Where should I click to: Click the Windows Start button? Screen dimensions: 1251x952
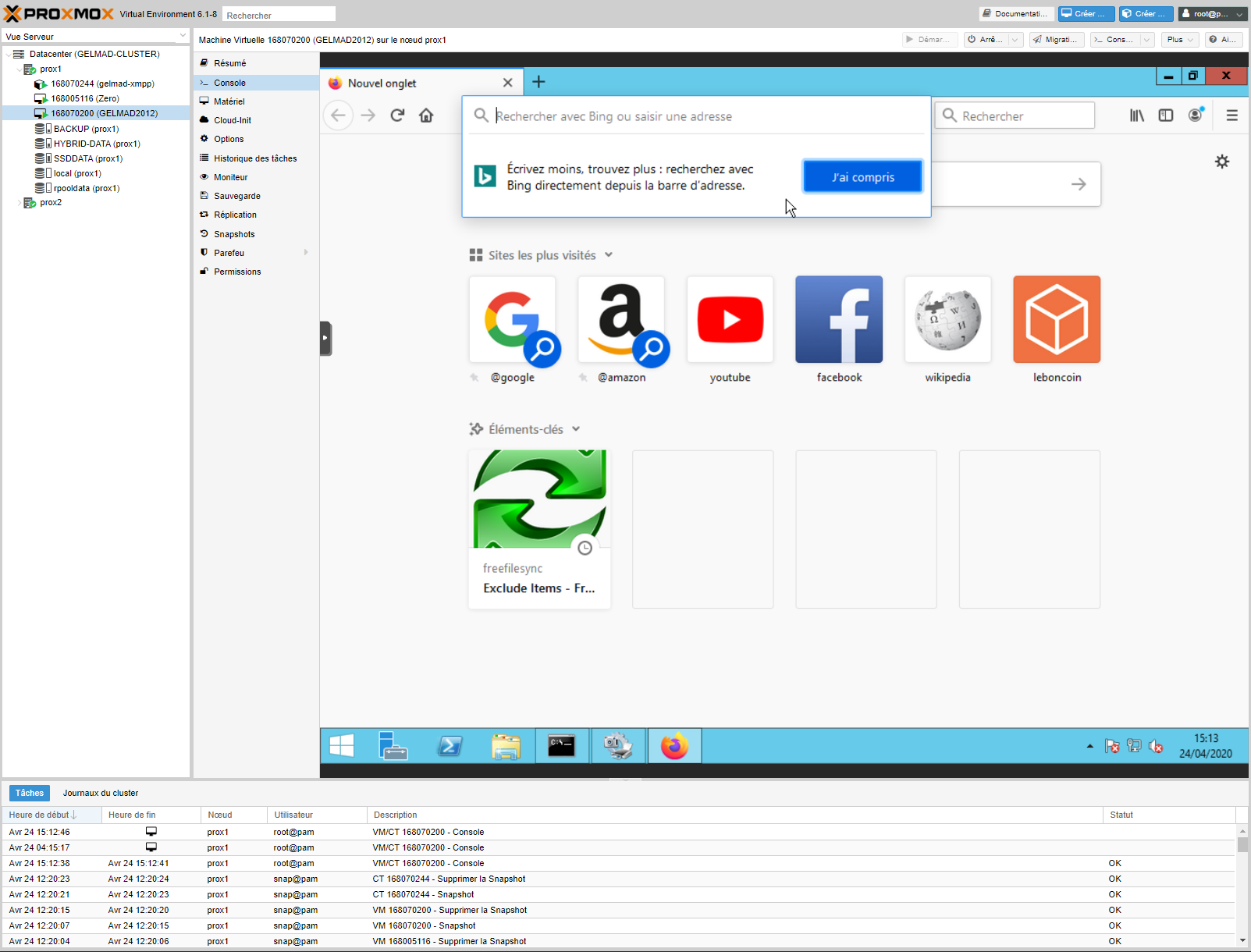342,746
